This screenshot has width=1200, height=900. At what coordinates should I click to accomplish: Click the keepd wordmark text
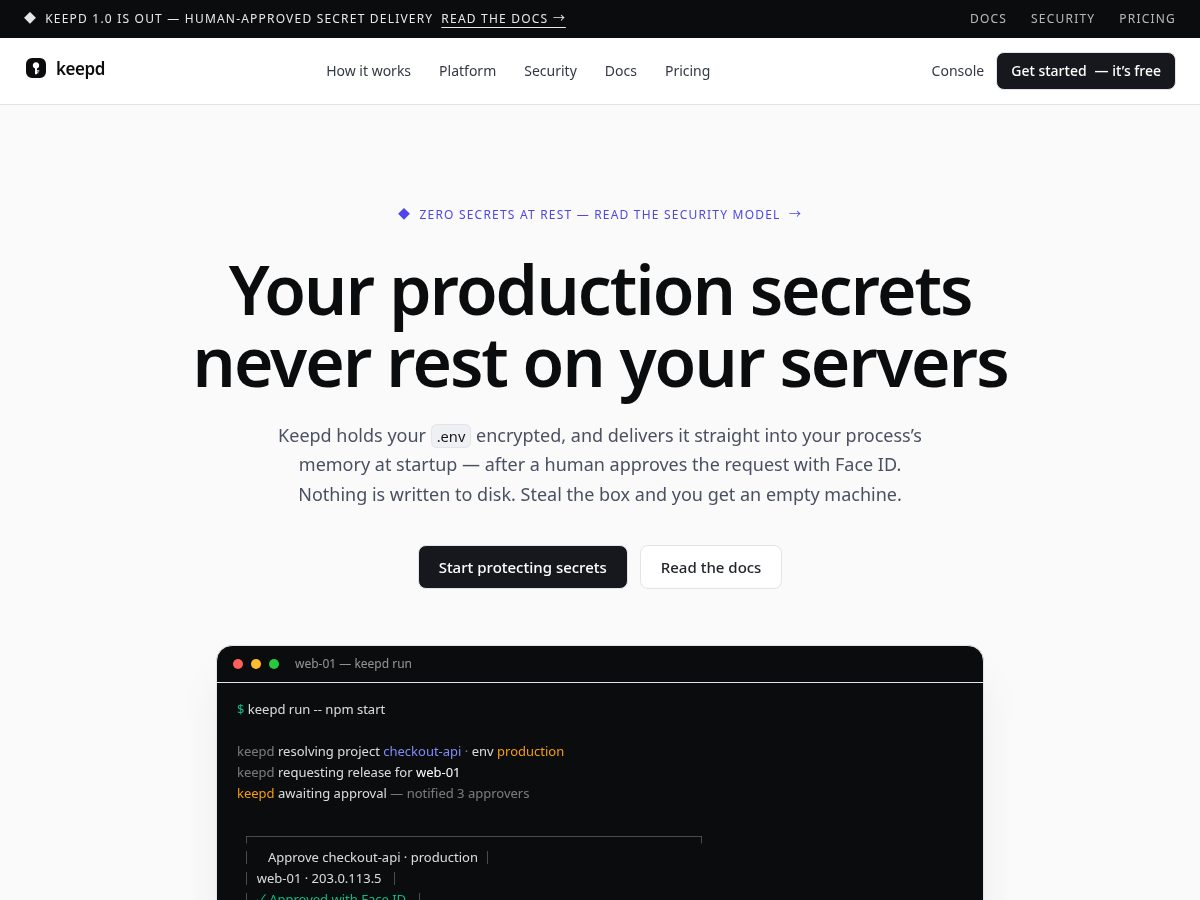[x=81, y=68]
